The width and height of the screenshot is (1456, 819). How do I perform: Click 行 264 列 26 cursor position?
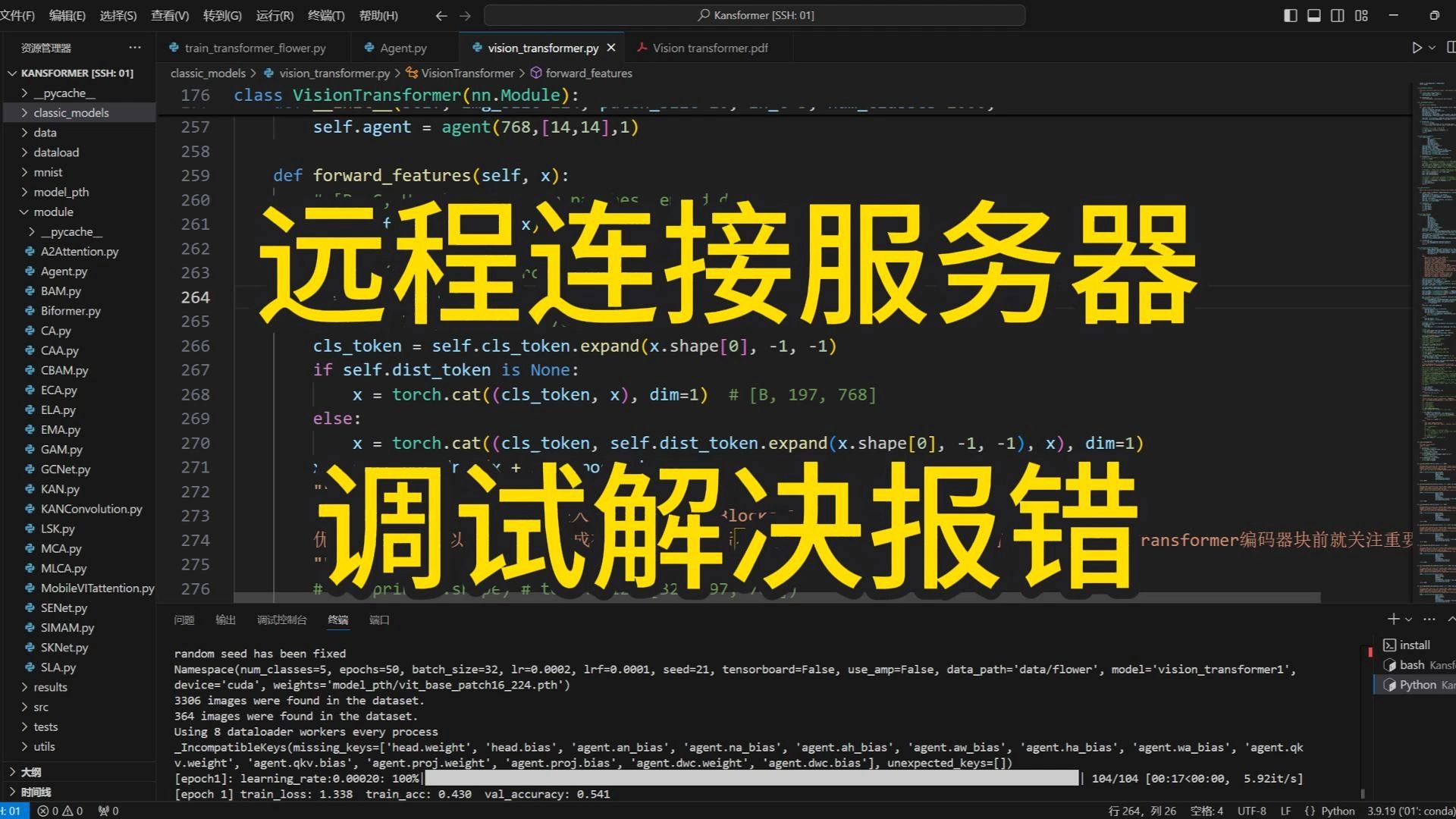pyautogui.click(x=1142, y=811)
